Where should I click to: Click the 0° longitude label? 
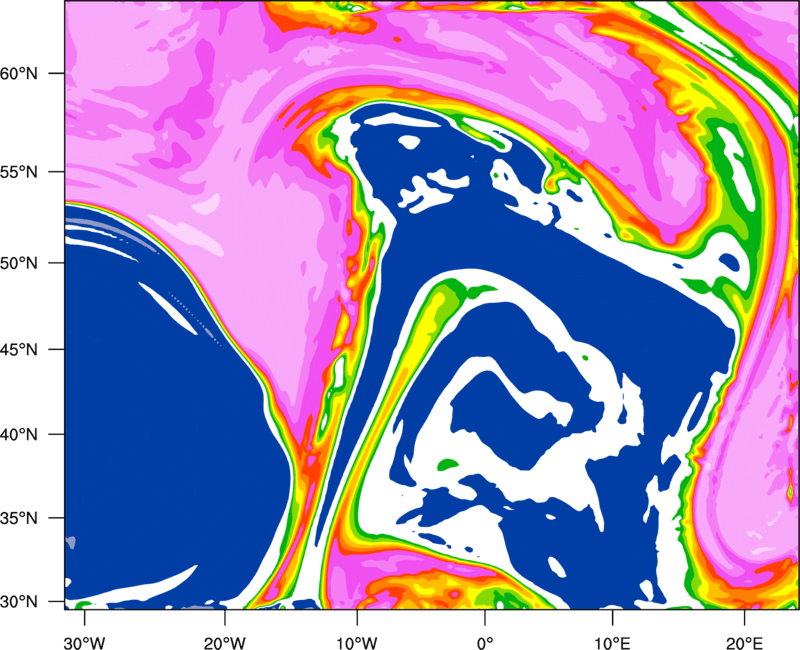click(x=485, y=643)
